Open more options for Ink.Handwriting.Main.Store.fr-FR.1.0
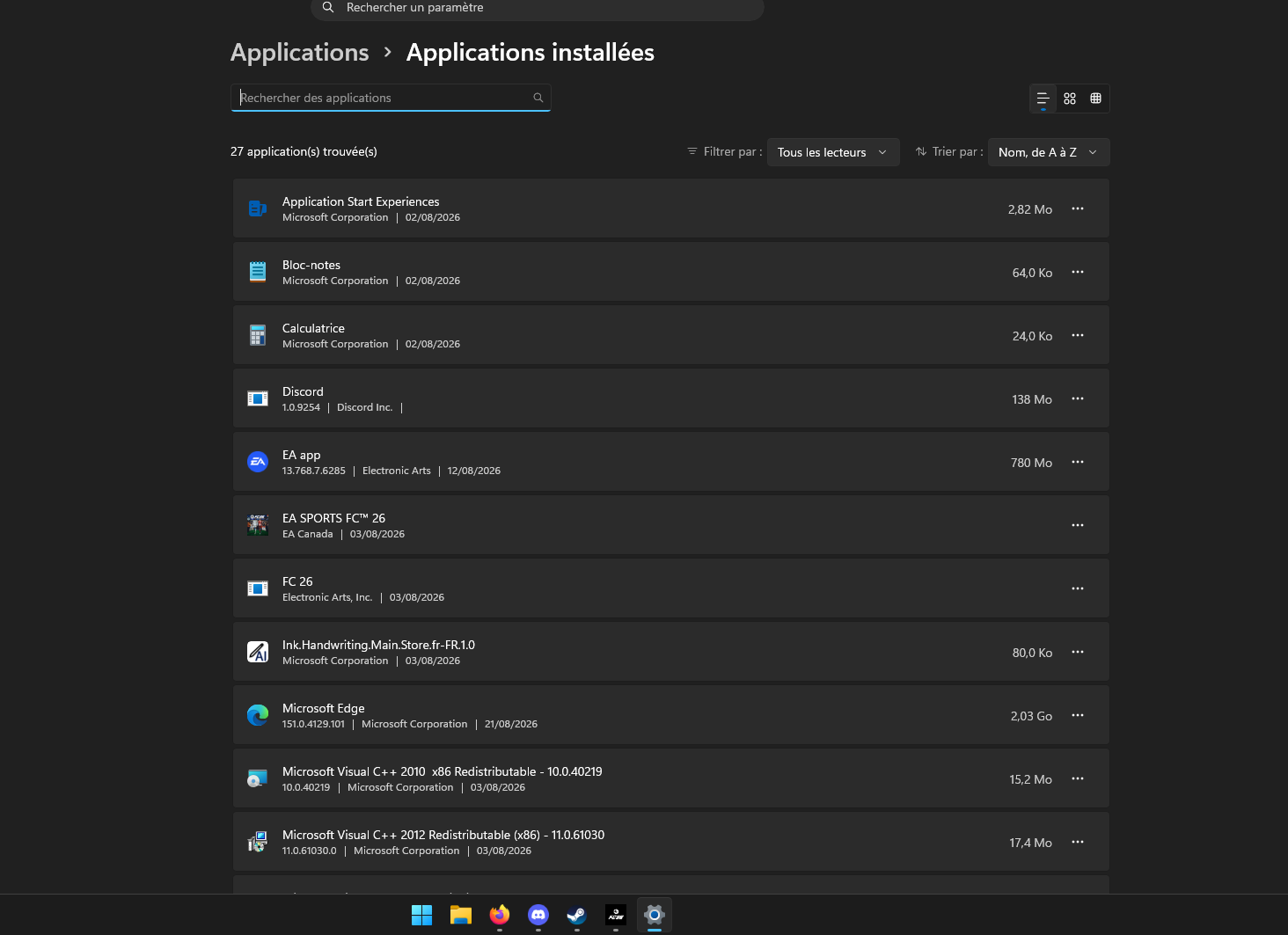The image size is (1288, 935). coord(1078,652)
